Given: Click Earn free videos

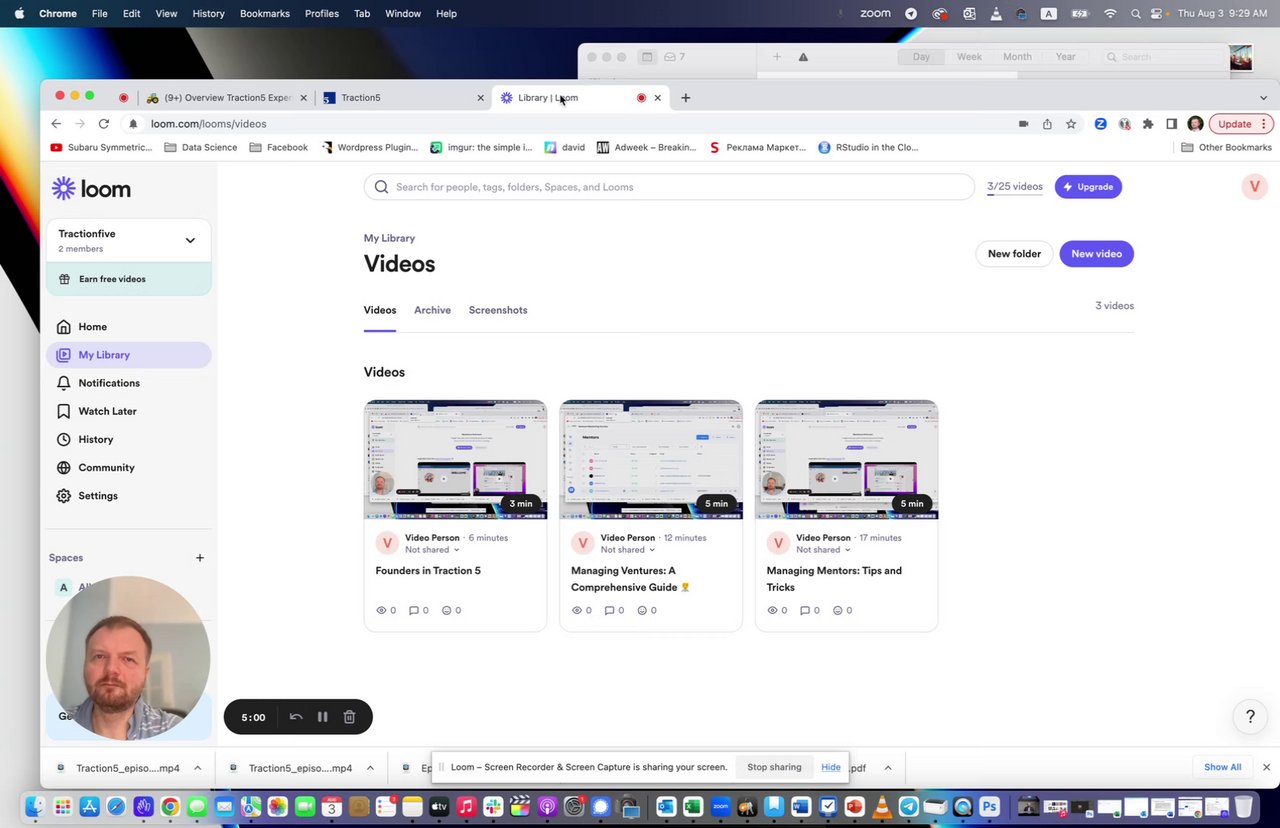Looking at the screenshot, I should (128, 279).
